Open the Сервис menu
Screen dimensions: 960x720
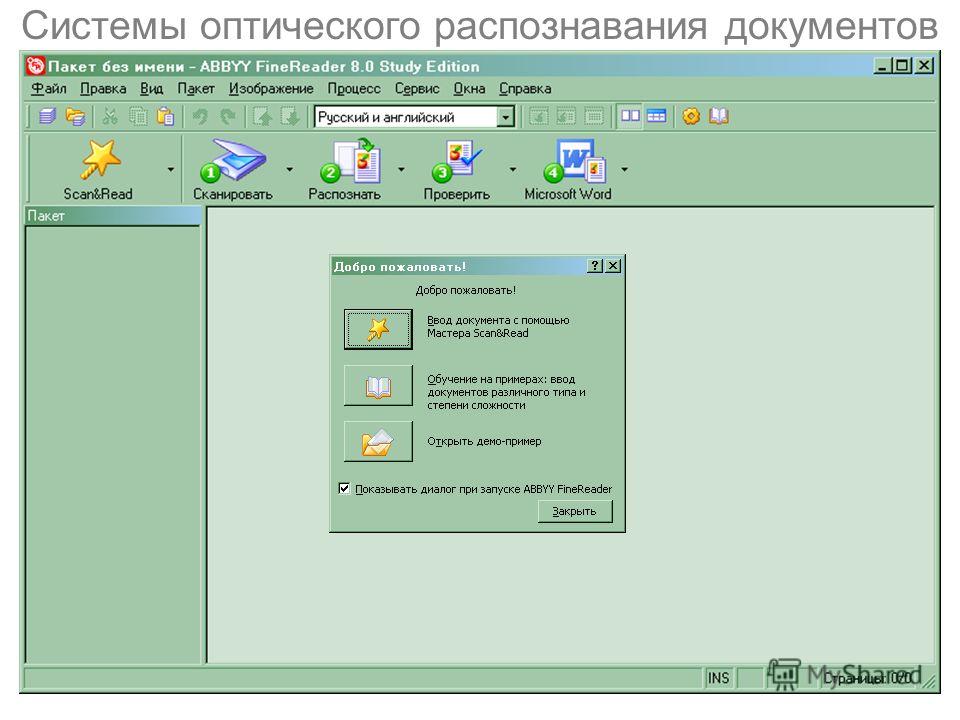(417, 89)
